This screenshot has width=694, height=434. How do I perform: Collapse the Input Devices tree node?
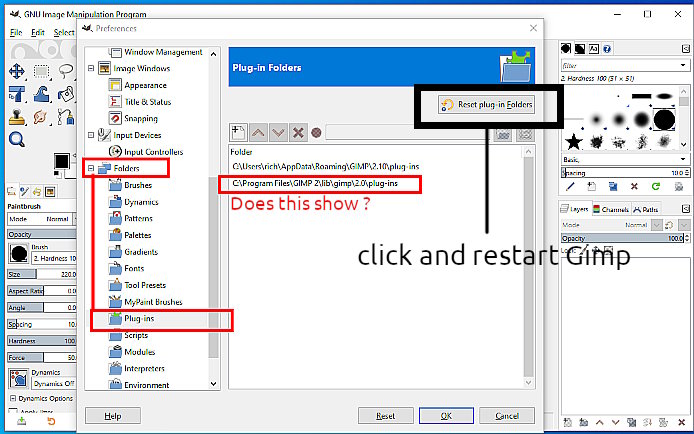pos(91,135)
